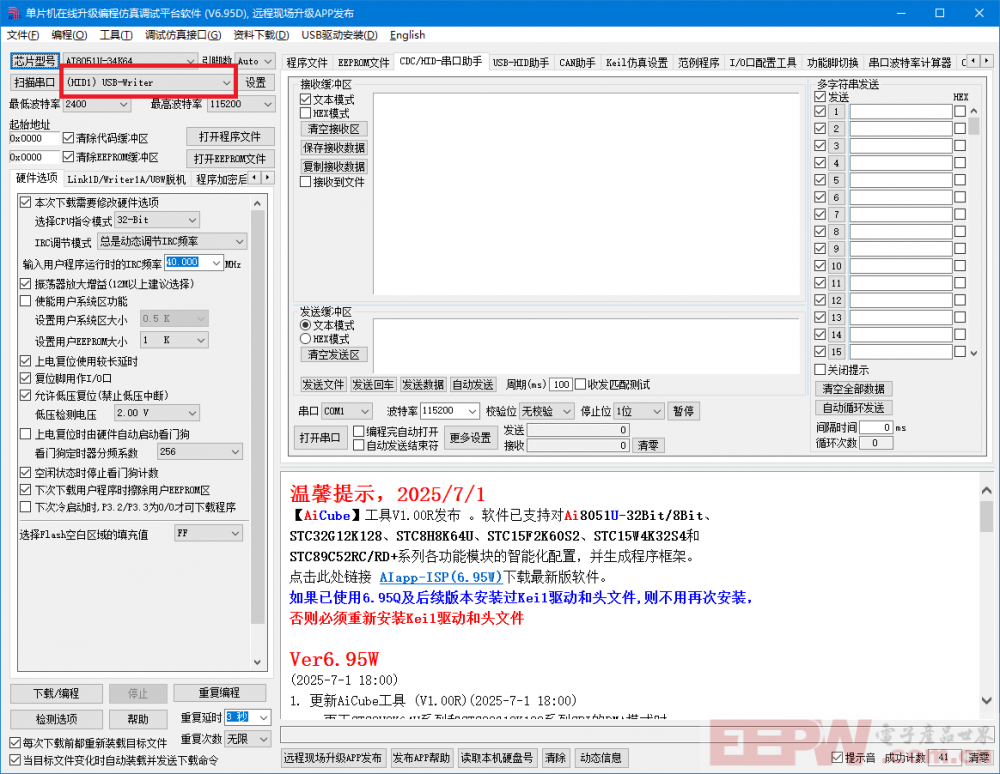Toggle 复位脚用作I/O口 checkbox
This screenshot has height=774, width=1000.
pos(26,378)
